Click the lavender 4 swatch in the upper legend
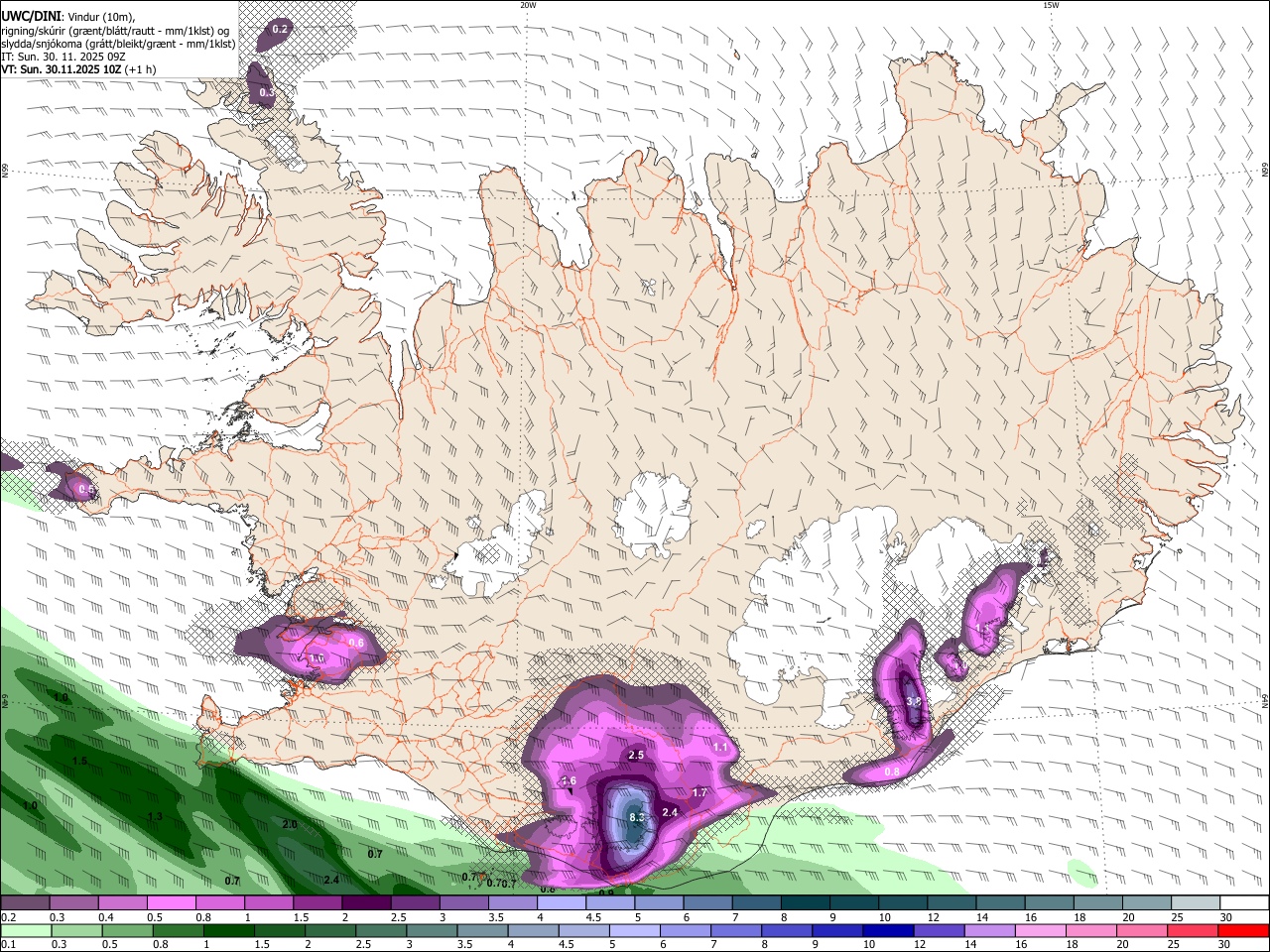 pyautogui.click(x=561, y=902)
